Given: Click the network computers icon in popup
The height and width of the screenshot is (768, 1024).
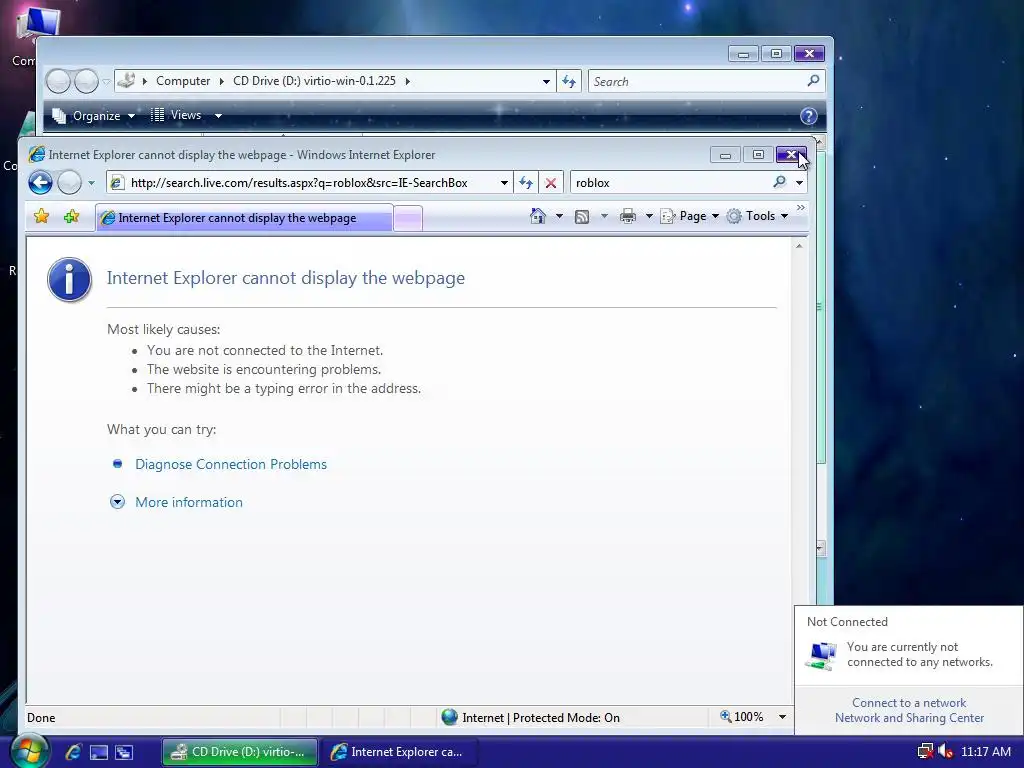Looking at the screenshot, I should (822, 656).
